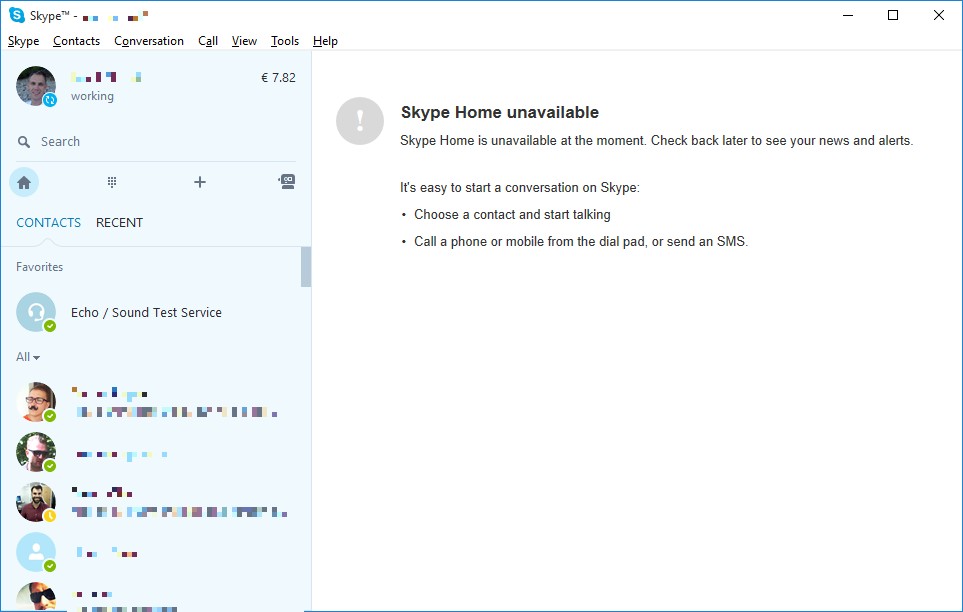This screenshot has height=612, width=963.
Task: Open the Call menu
Action: click(208, 41)
